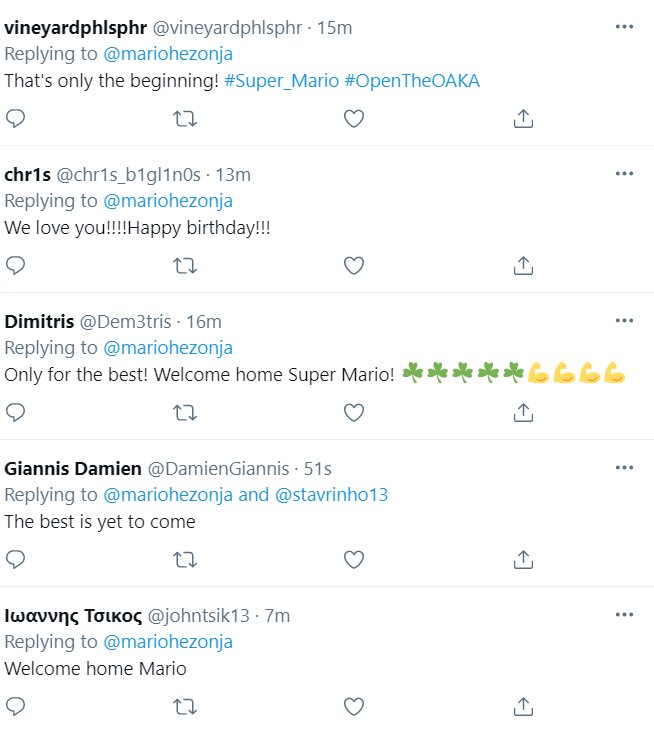Share the chr1s tweet
Screen dimensions: 654x732
tap(522, 266)
